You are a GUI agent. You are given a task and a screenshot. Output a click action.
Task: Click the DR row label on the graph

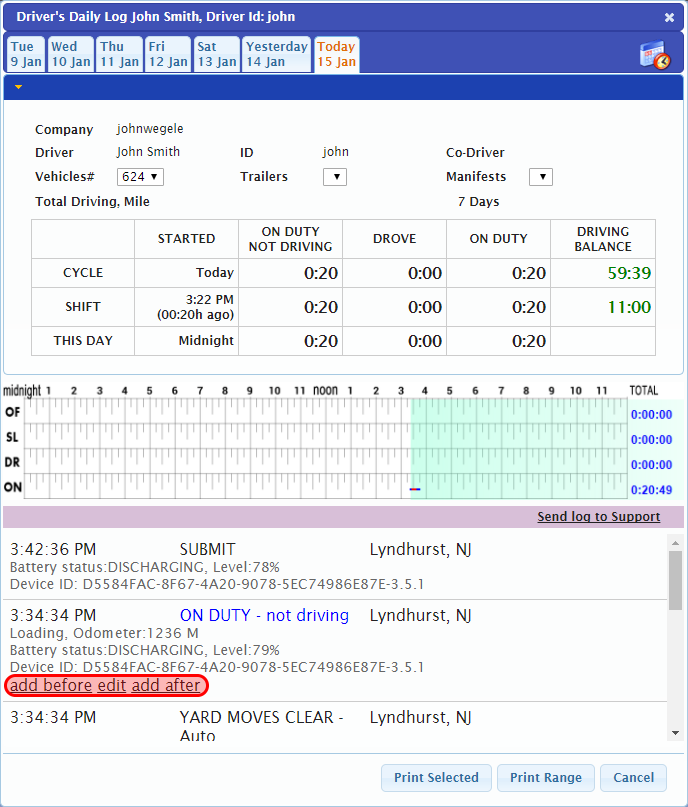pyautogui.click(x=12, y=463)
